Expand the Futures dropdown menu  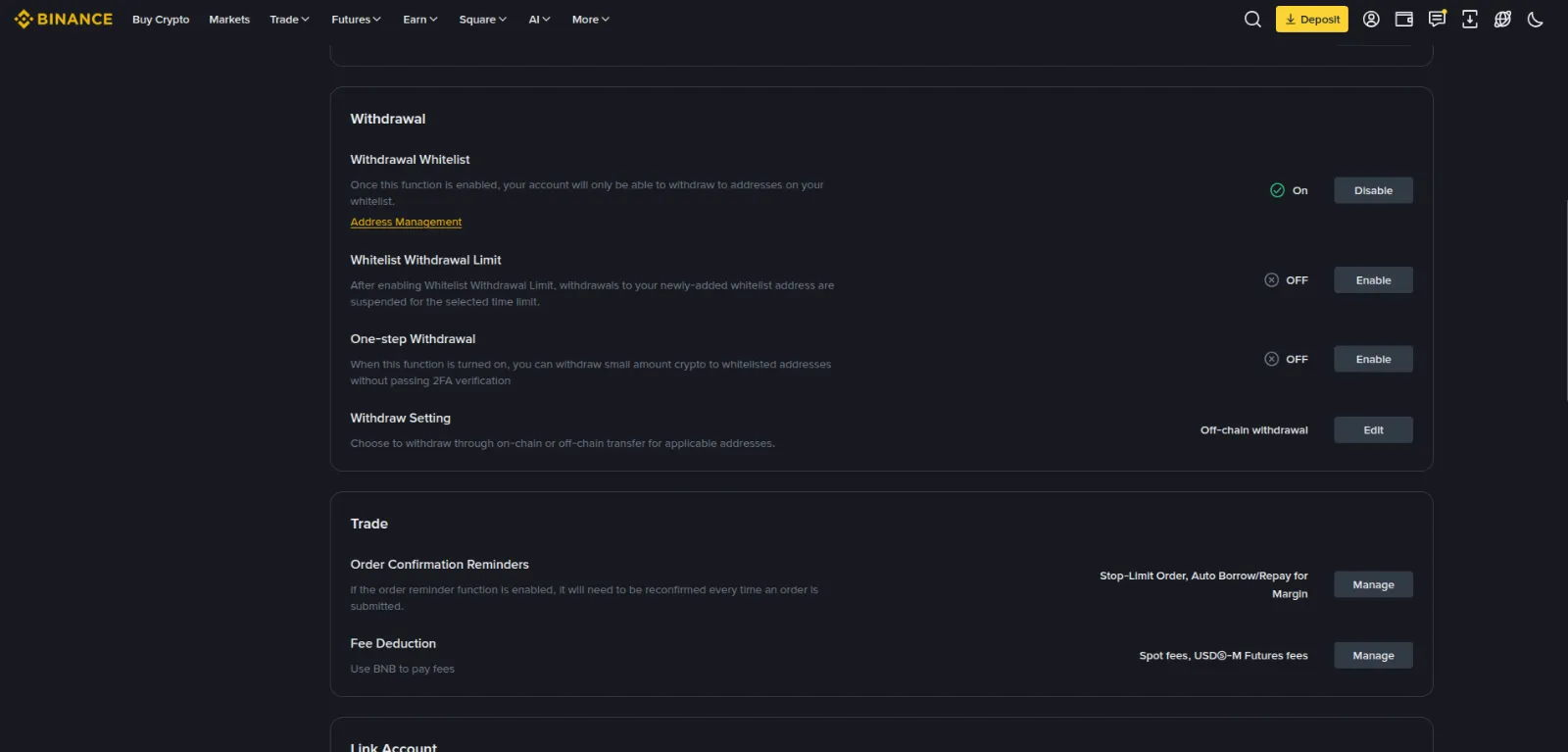click(x=356, y=20)
